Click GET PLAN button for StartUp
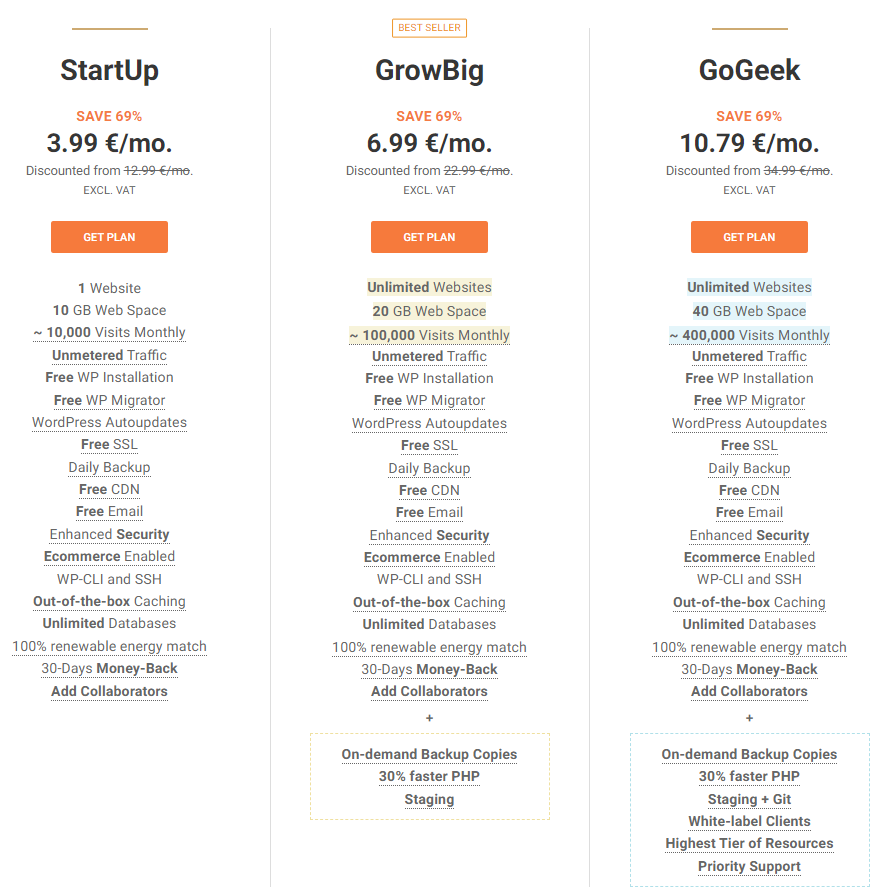The height and width of the screenshot is (888, 883). (x=109, y=237)
